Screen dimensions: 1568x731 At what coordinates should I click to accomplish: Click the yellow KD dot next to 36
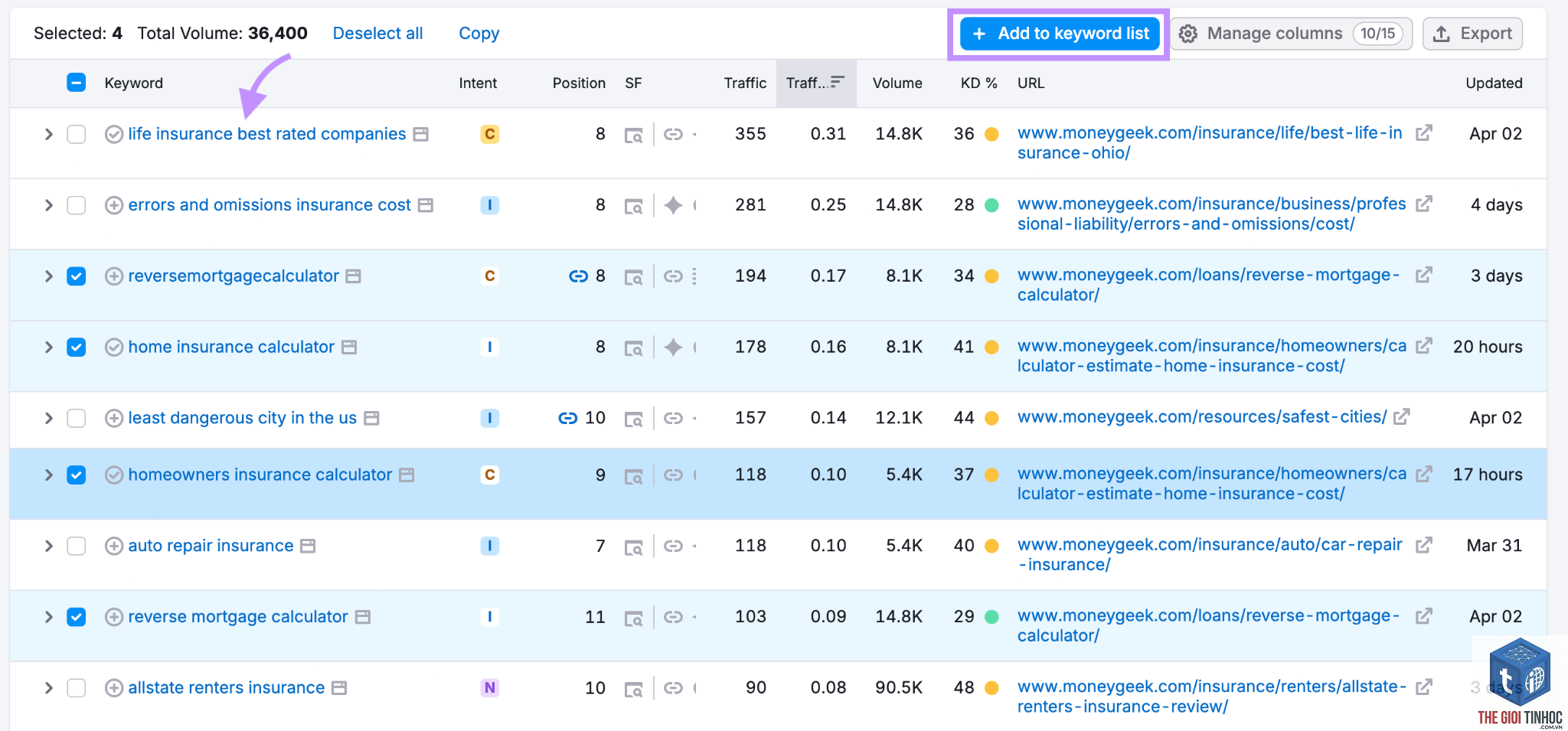(991, 134)
